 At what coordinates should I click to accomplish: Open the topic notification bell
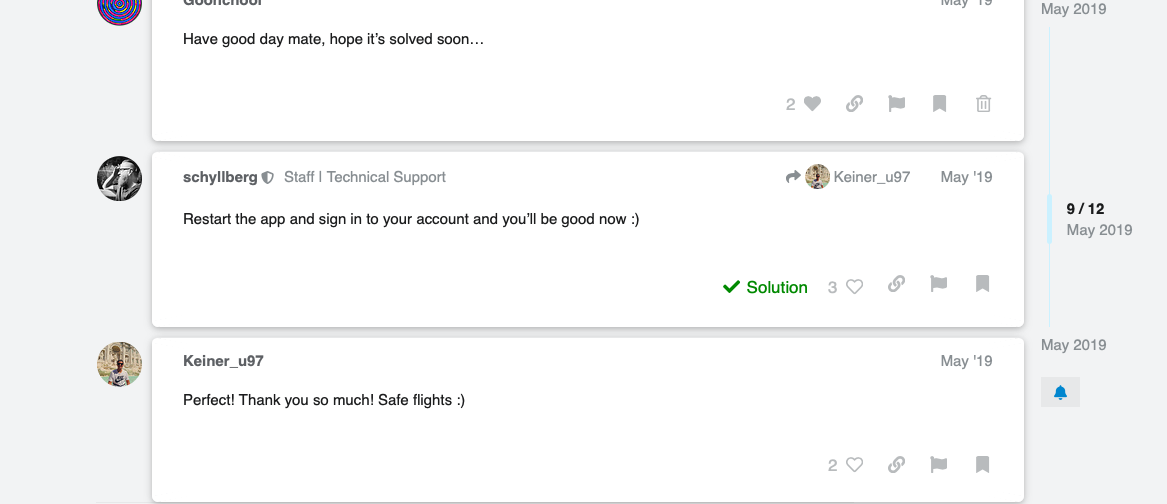tap(1060, 393)
